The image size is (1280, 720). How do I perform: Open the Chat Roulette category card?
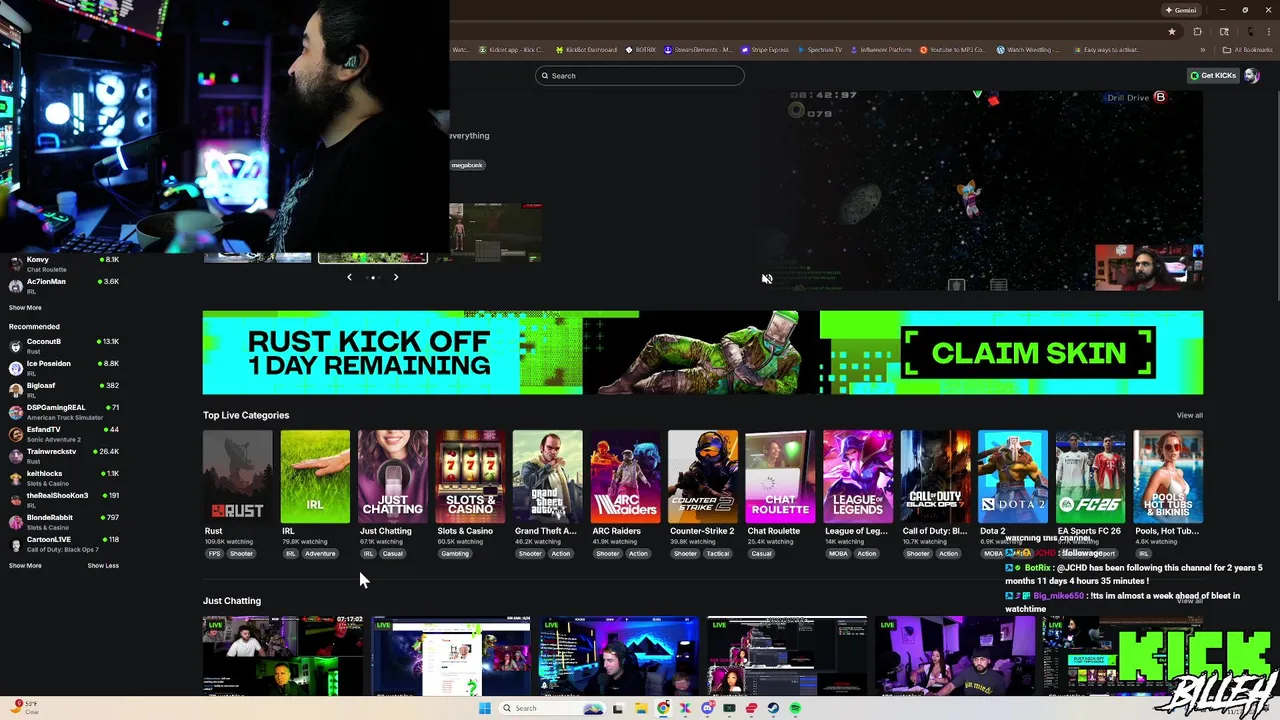pos(780,477)
